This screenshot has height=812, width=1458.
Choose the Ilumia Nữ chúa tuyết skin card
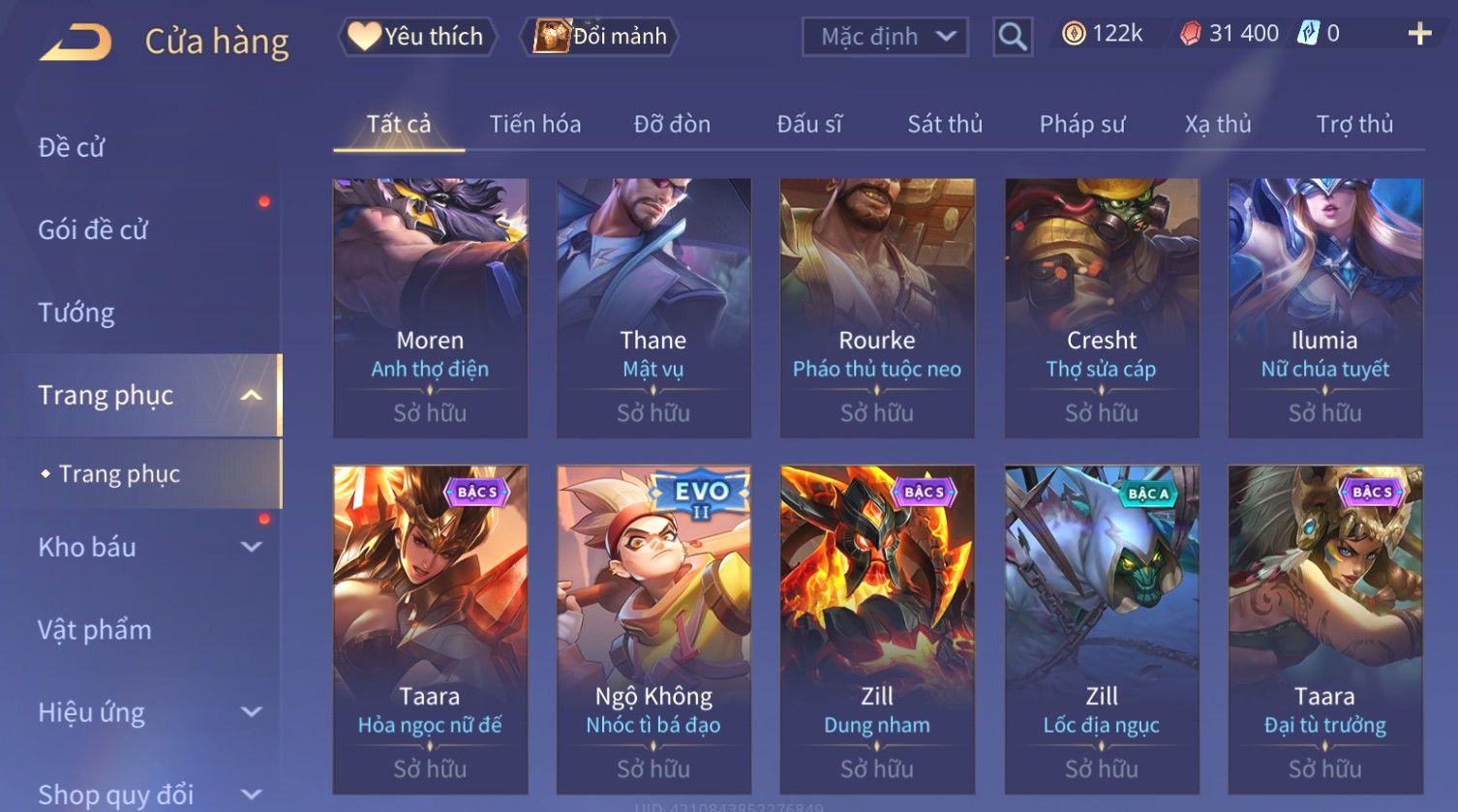1325,308
